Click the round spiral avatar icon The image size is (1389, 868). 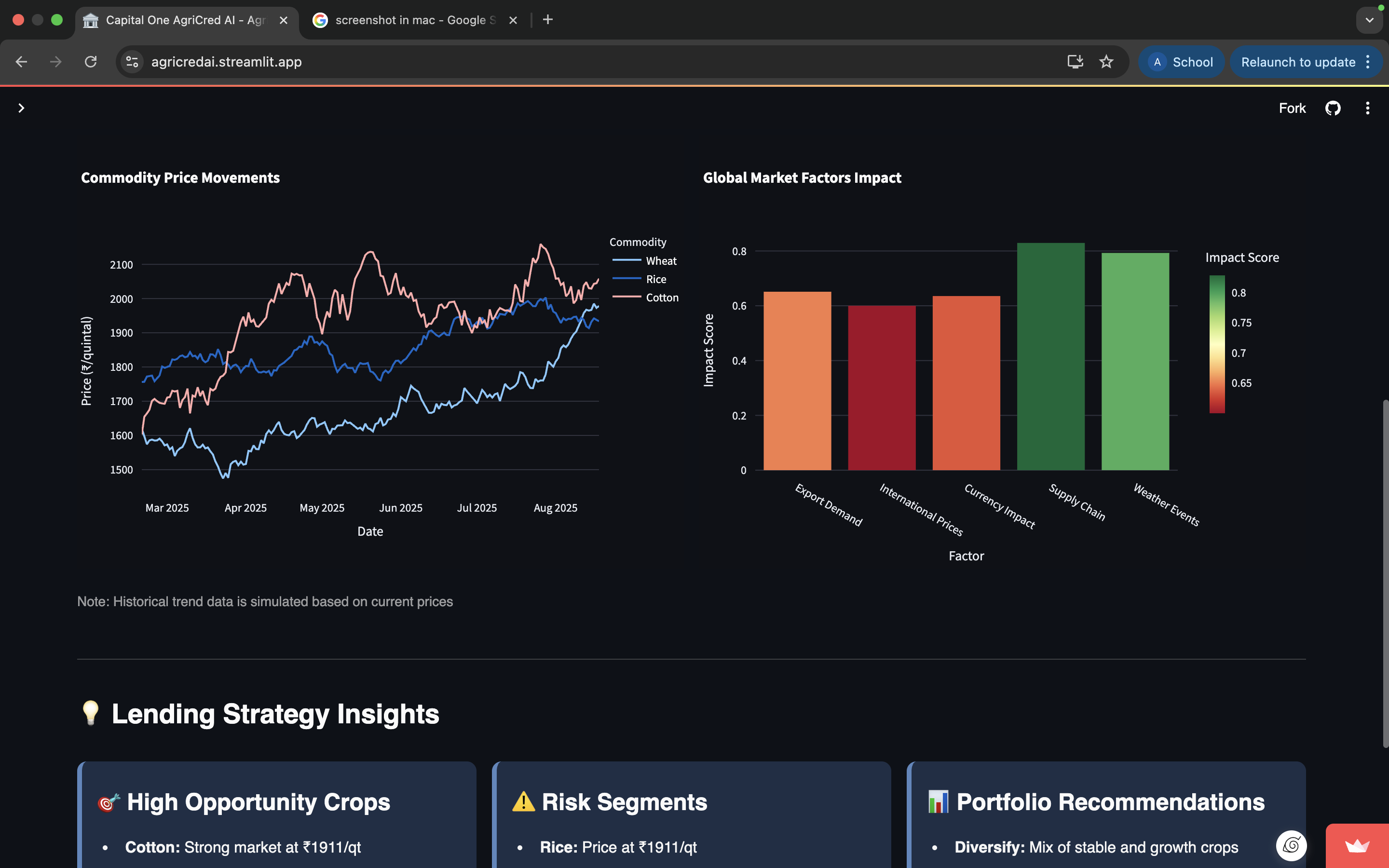pyautogui.click(x=1291, y=845)
